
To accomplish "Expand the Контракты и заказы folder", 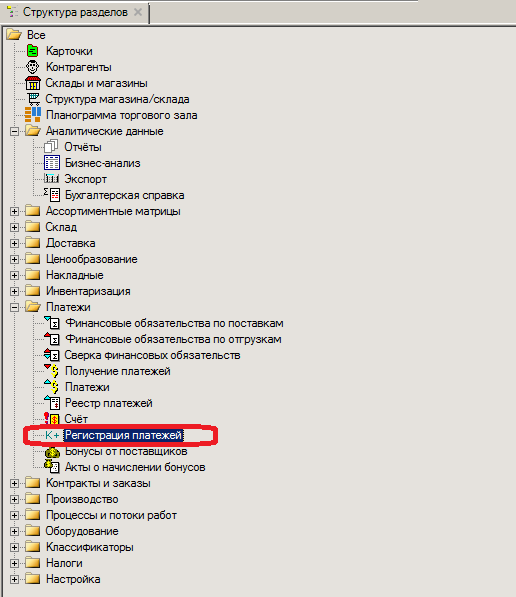I will (x=14, y=483).
